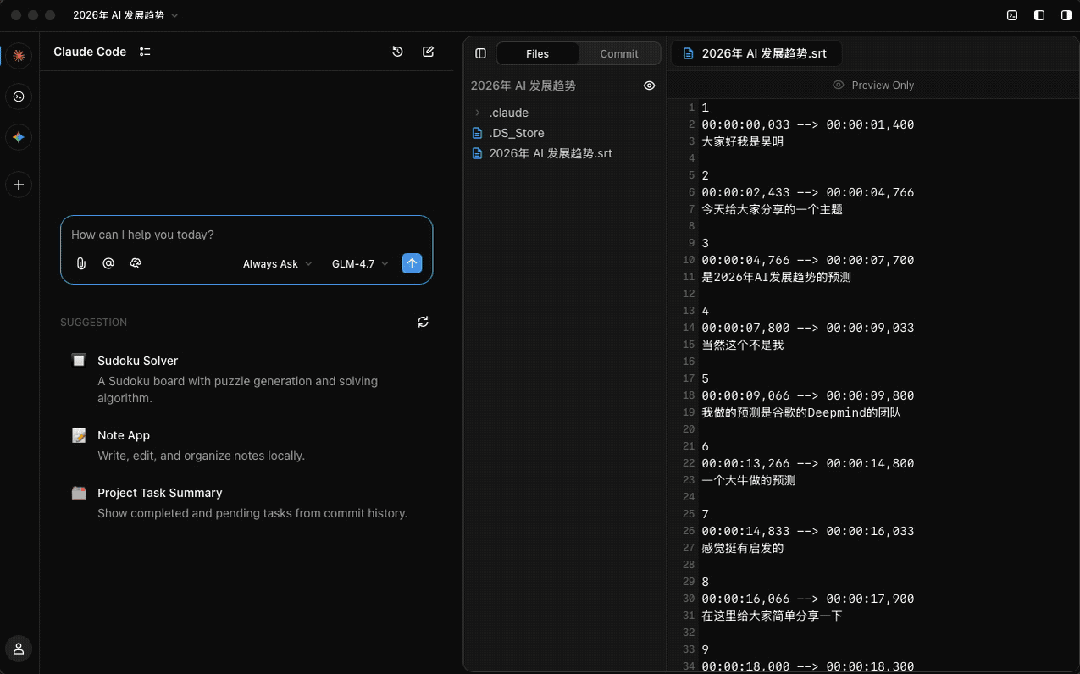The width and height of the screenshot is (1080, 674).
Task: Start a new chat with the compose icon
Action: [428, 52]
